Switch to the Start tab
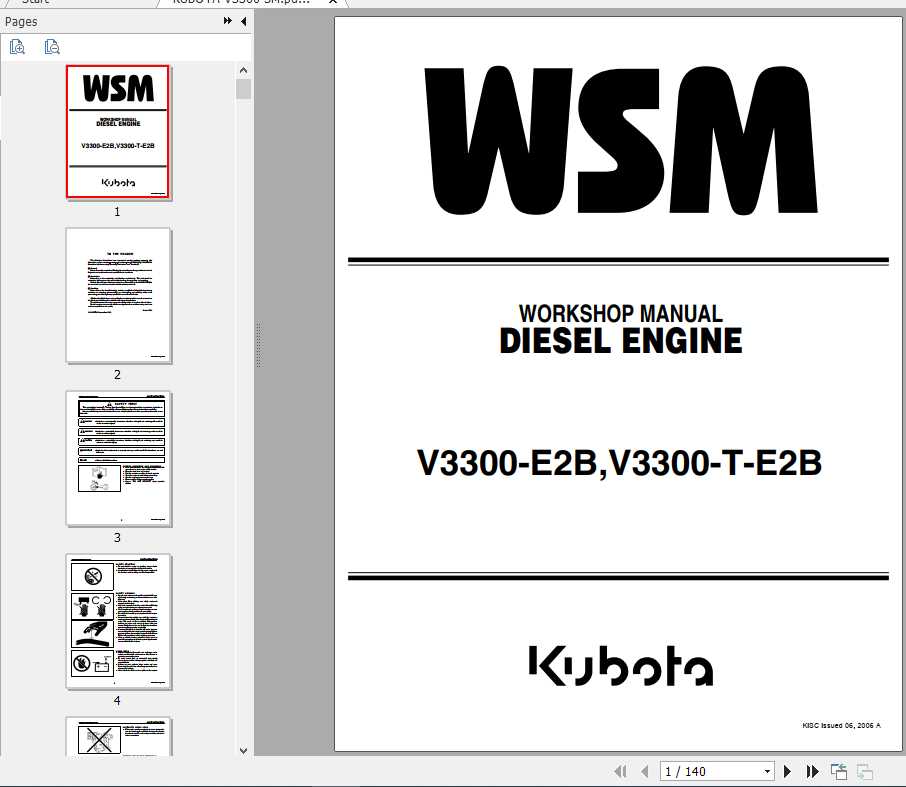906x787 pixels. click(x=35, y=3)
